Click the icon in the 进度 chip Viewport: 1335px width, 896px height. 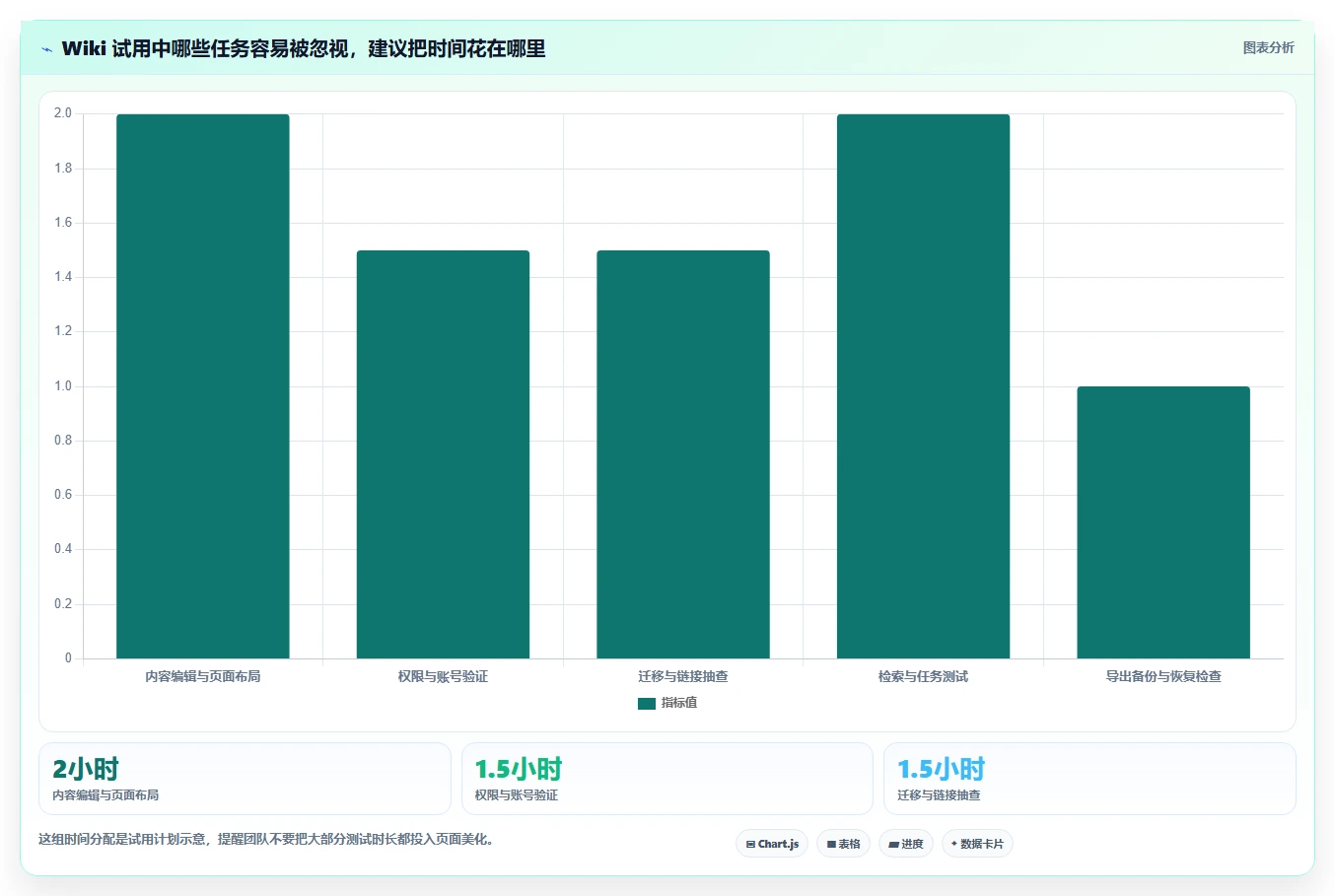click(893, 844)
